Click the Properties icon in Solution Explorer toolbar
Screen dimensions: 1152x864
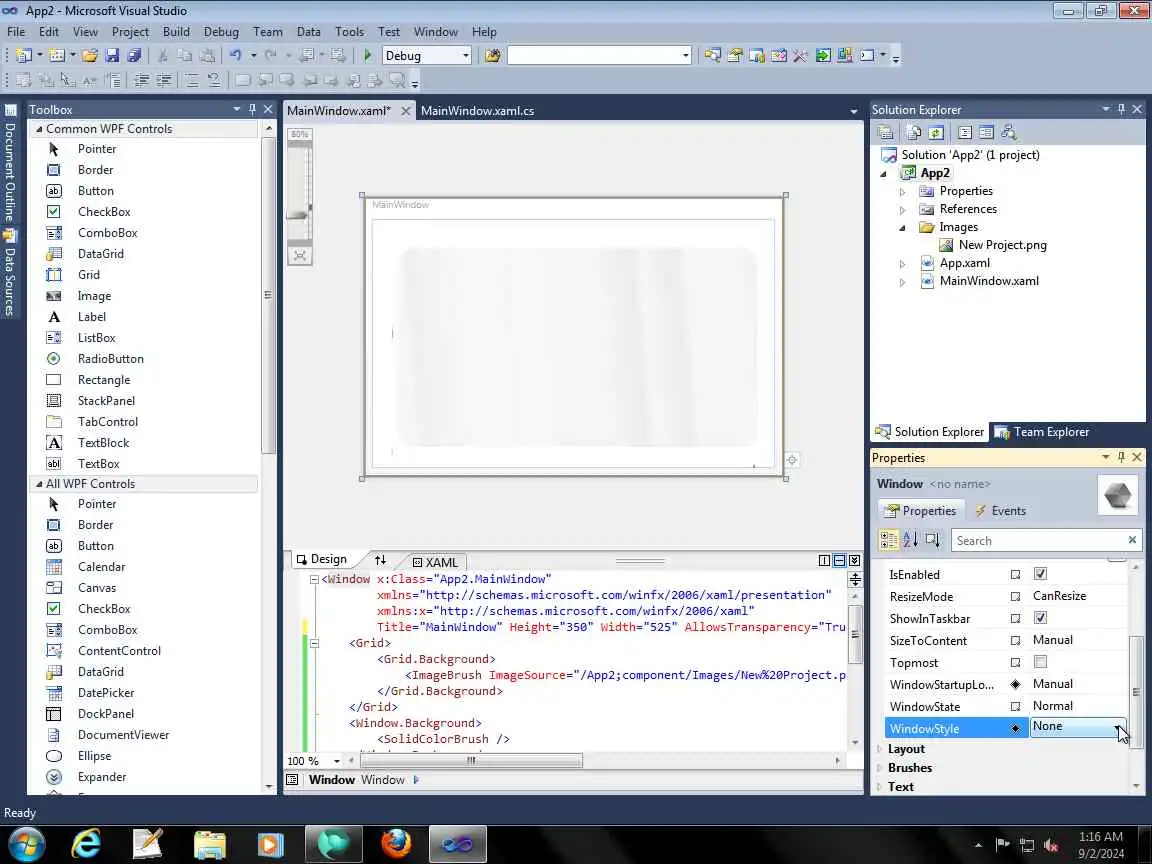(x=885, y=132)
